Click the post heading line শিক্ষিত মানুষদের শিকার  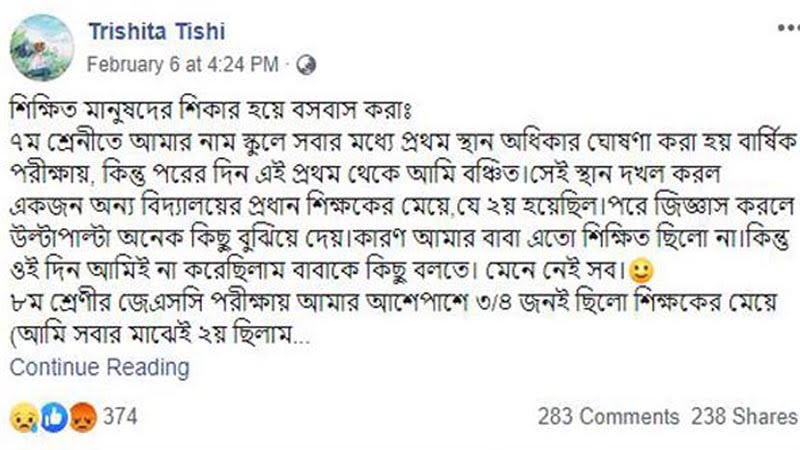tap(211, 110)
